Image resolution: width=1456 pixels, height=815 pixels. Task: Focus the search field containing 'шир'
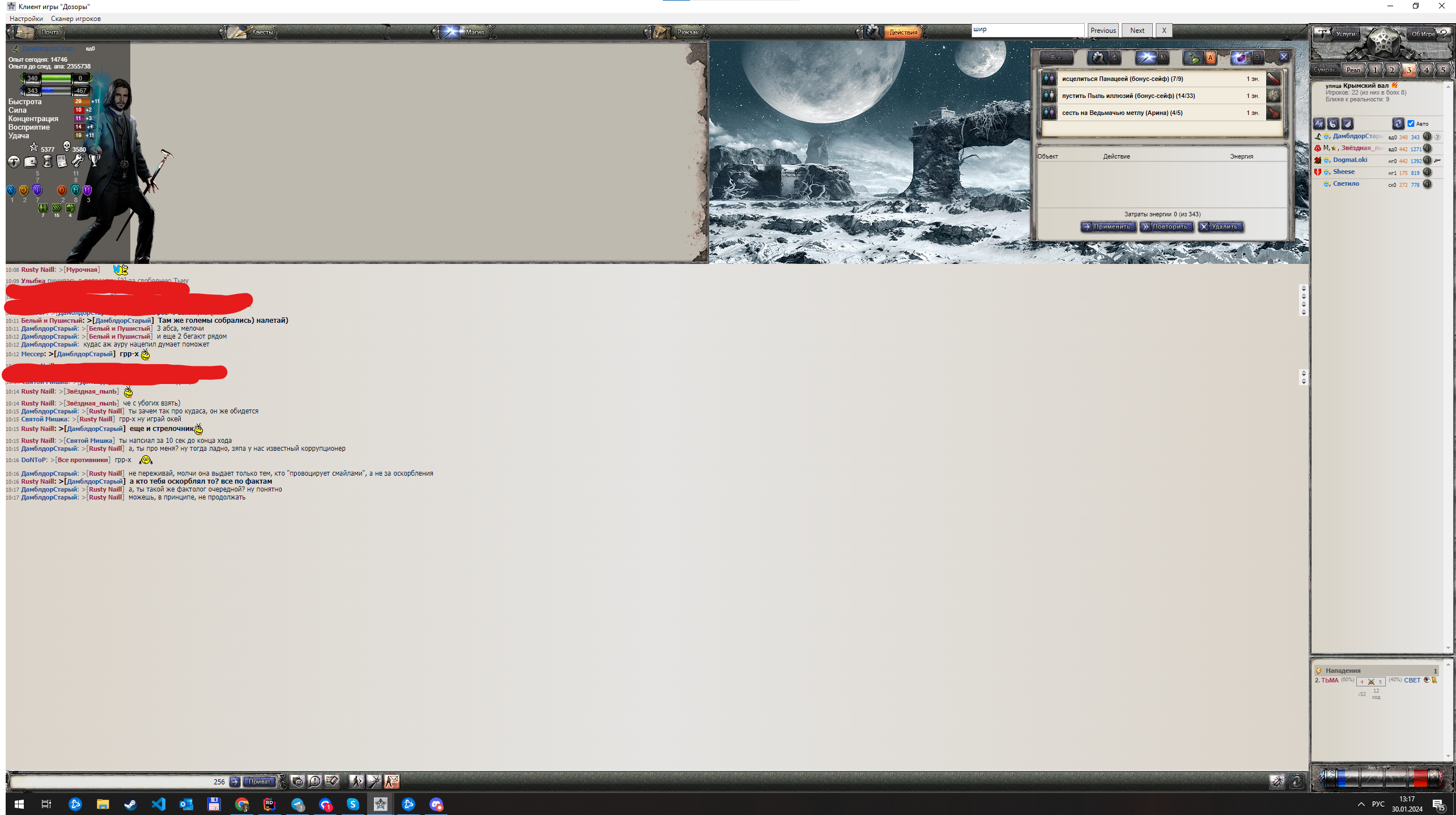1027,30
